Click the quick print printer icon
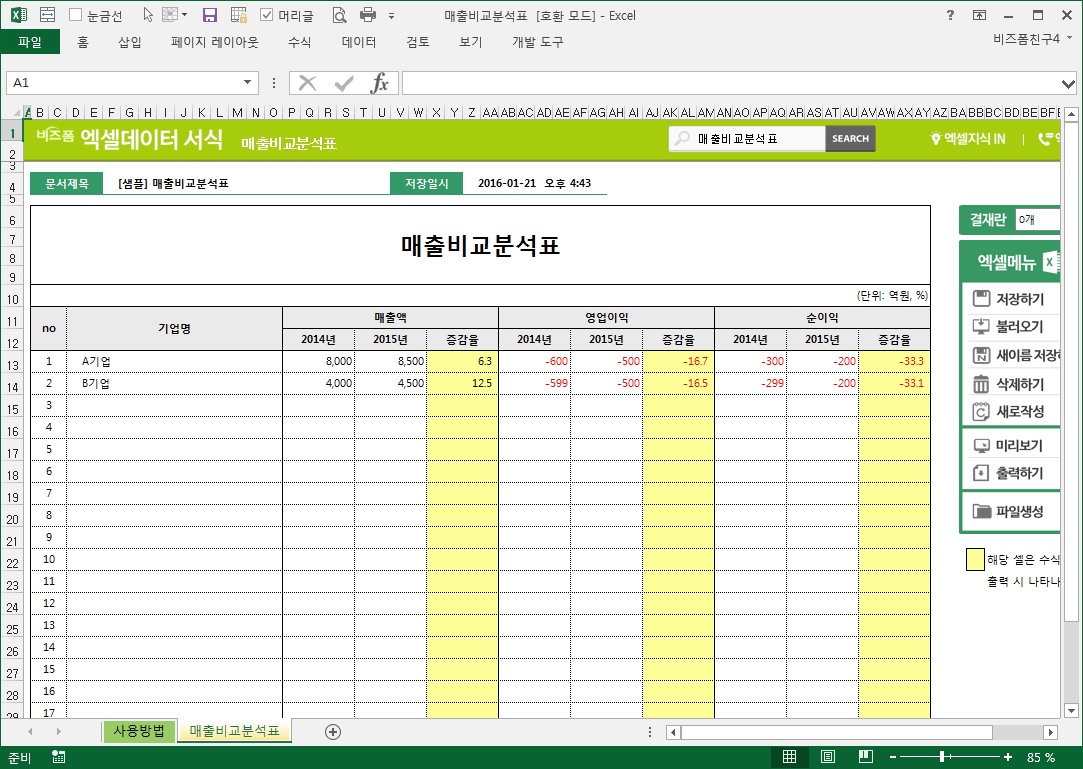 [x=367, y=15]
